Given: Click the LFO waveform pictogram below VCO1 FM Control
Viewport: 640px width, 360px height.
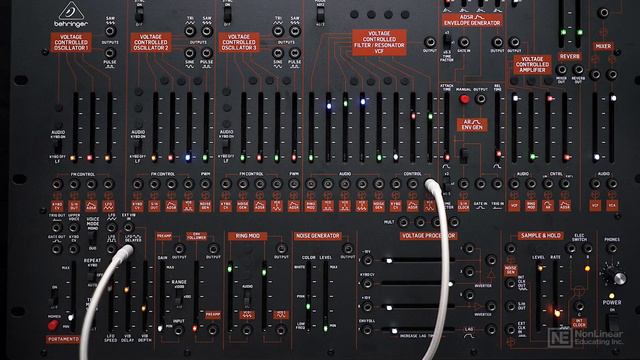Looking at the screenshot, I should click(x=108, y=206).
